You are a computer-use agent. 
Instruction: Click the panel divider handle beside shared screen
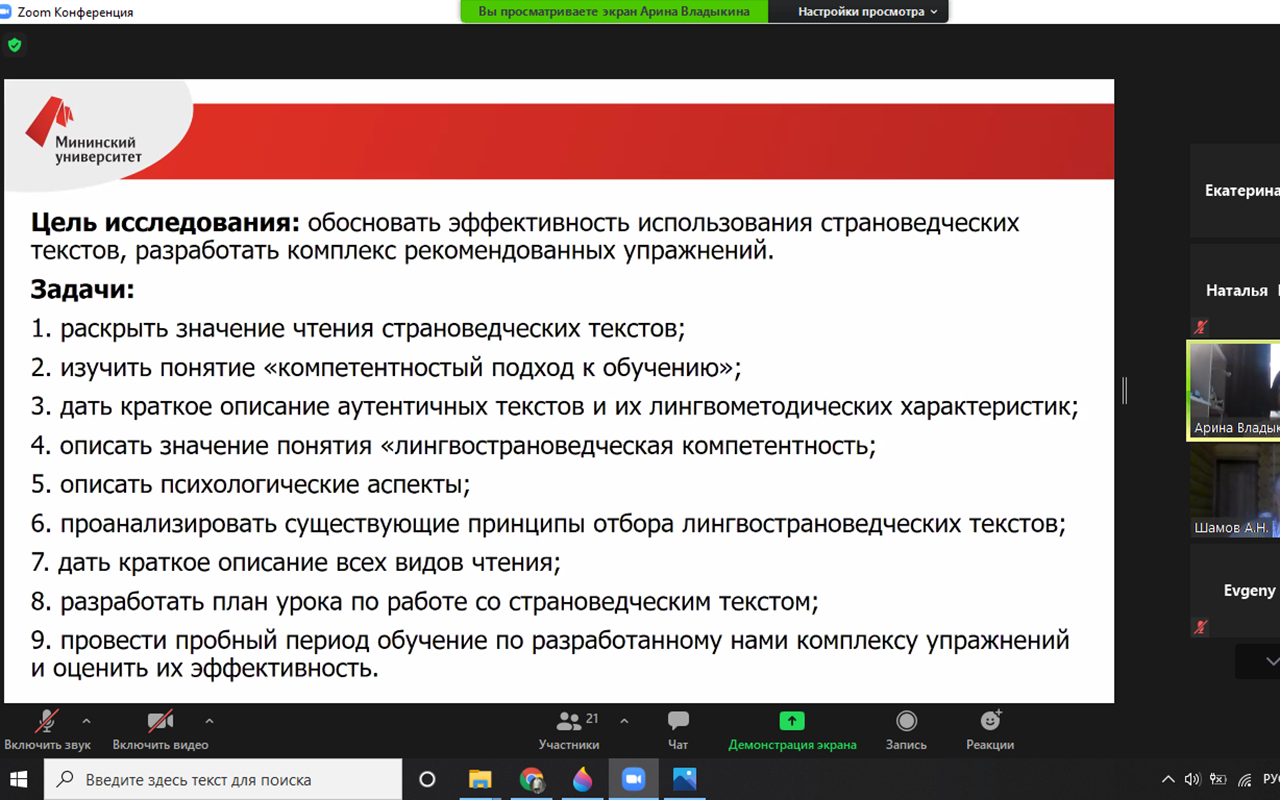(1124, 390)
